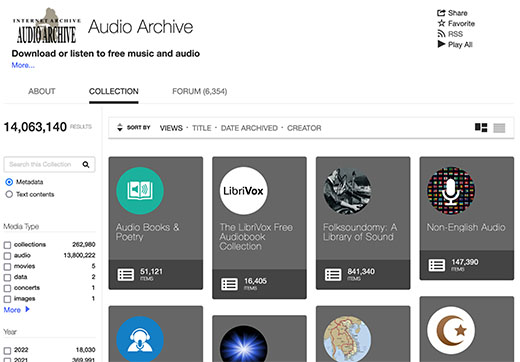520x362 pixels.
Task: Check the images media type checkbox
Action: 7,299
